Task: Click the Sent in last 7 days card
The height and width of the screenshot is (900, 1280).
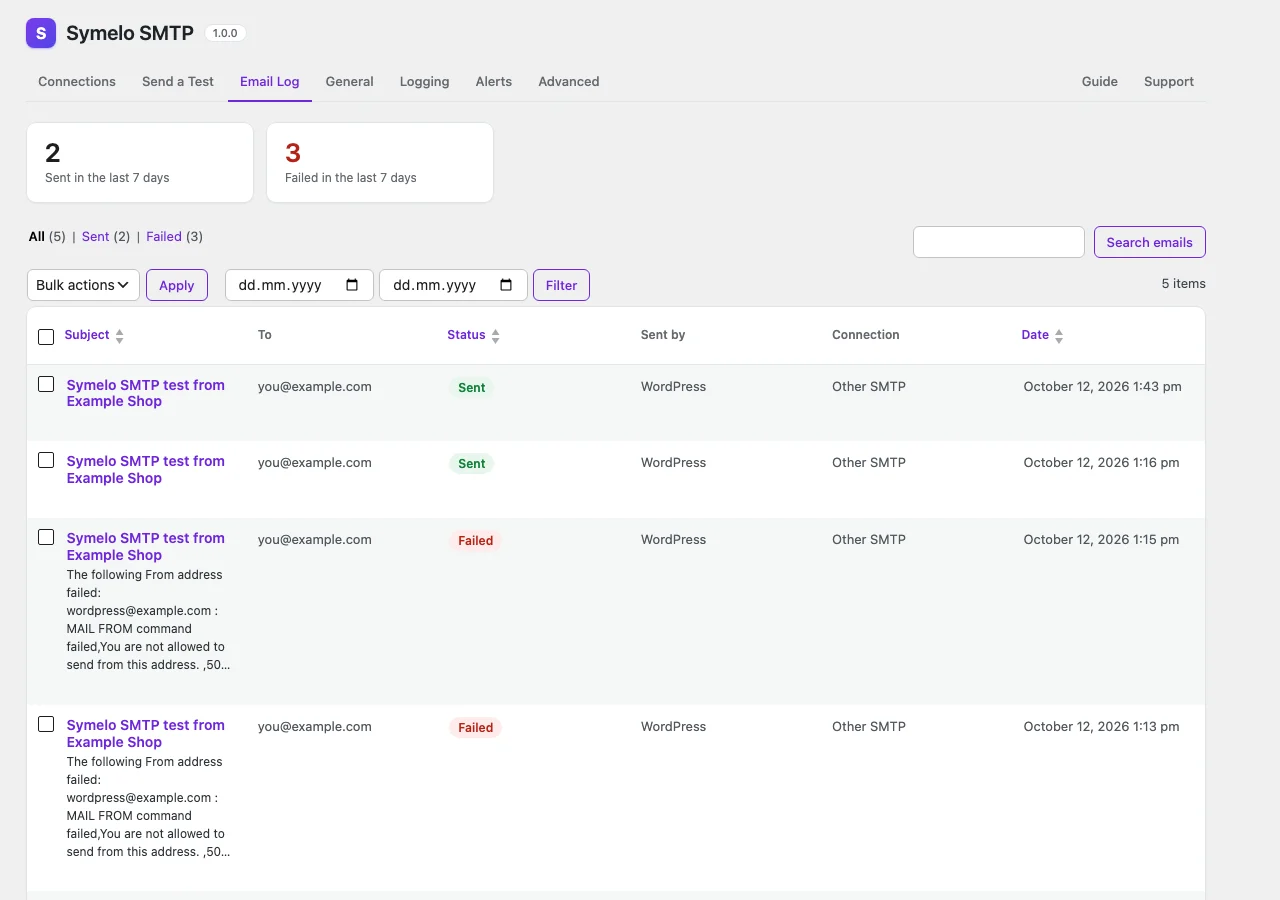Action: point(140,163)
